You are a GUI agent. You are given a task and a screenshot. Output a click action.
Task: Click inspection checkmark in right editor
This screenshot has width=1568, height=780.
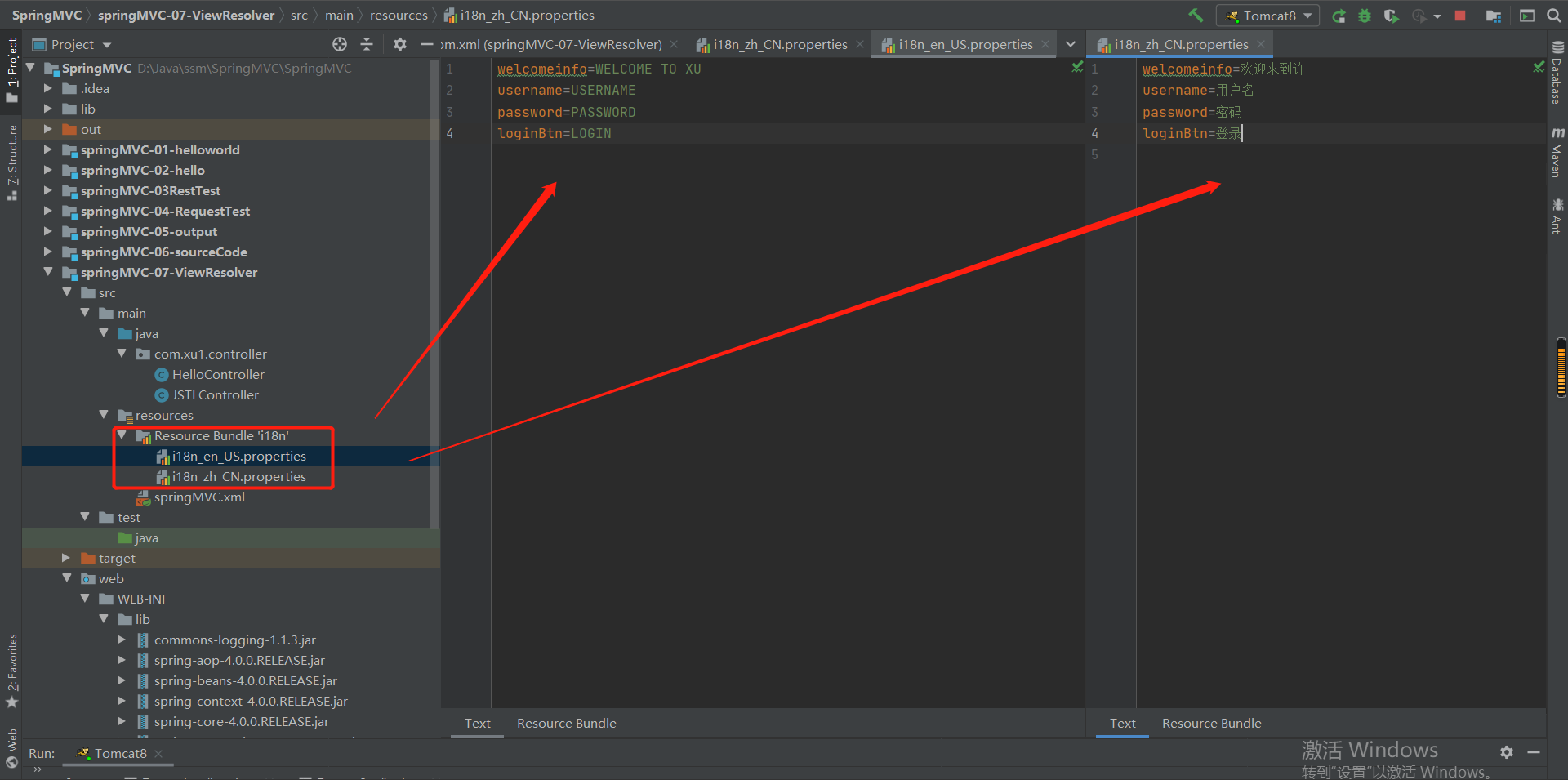1539,67
